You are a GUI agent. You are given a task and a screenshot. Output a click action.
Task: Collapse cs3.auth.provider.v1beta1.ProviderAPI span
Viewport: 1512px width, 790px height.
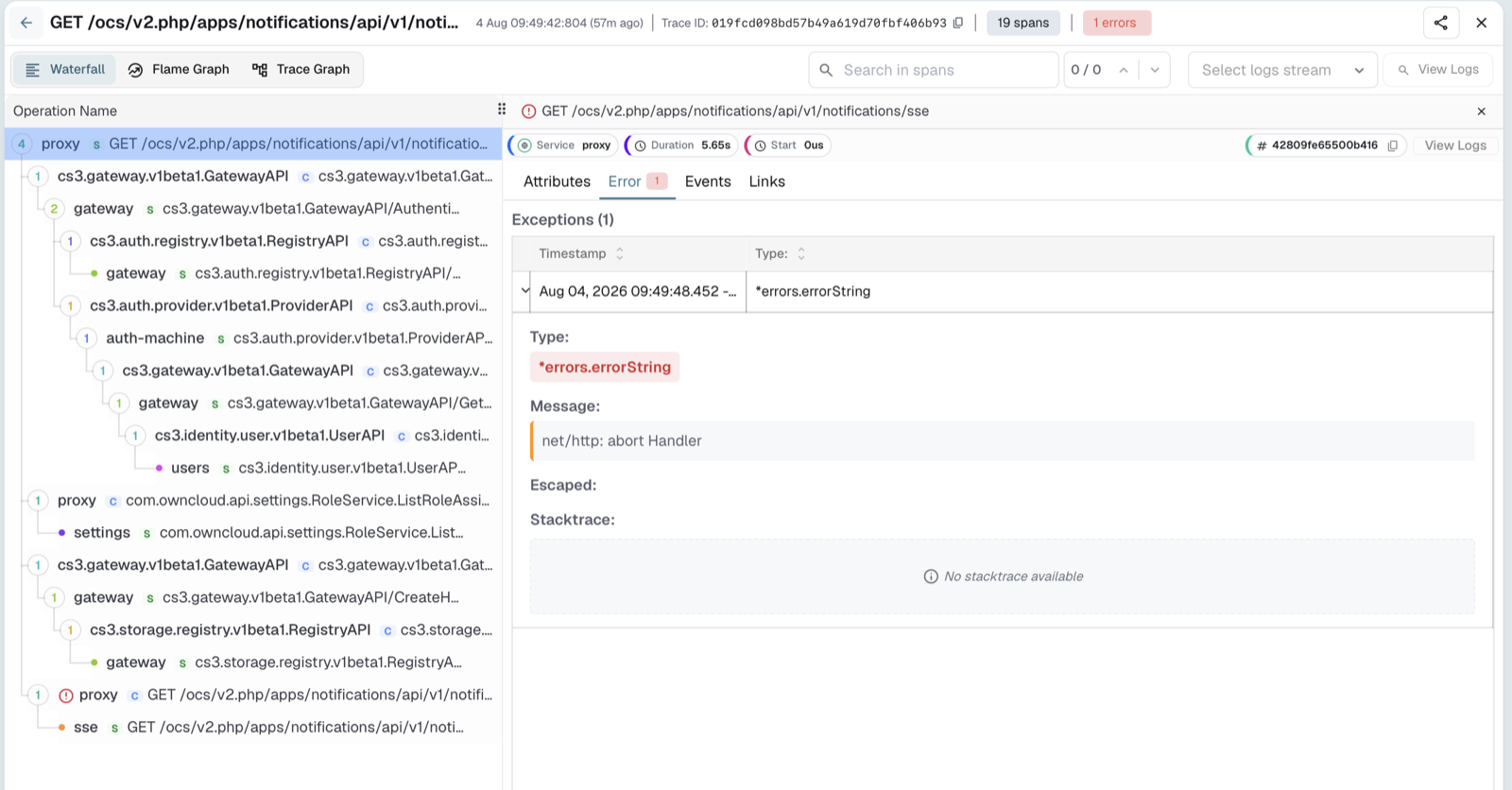click(70, 305)
